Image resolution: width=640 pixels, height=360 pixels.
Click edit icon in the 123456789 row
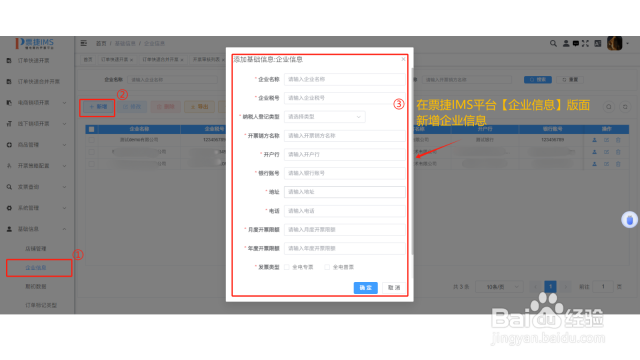click(606, 140)
